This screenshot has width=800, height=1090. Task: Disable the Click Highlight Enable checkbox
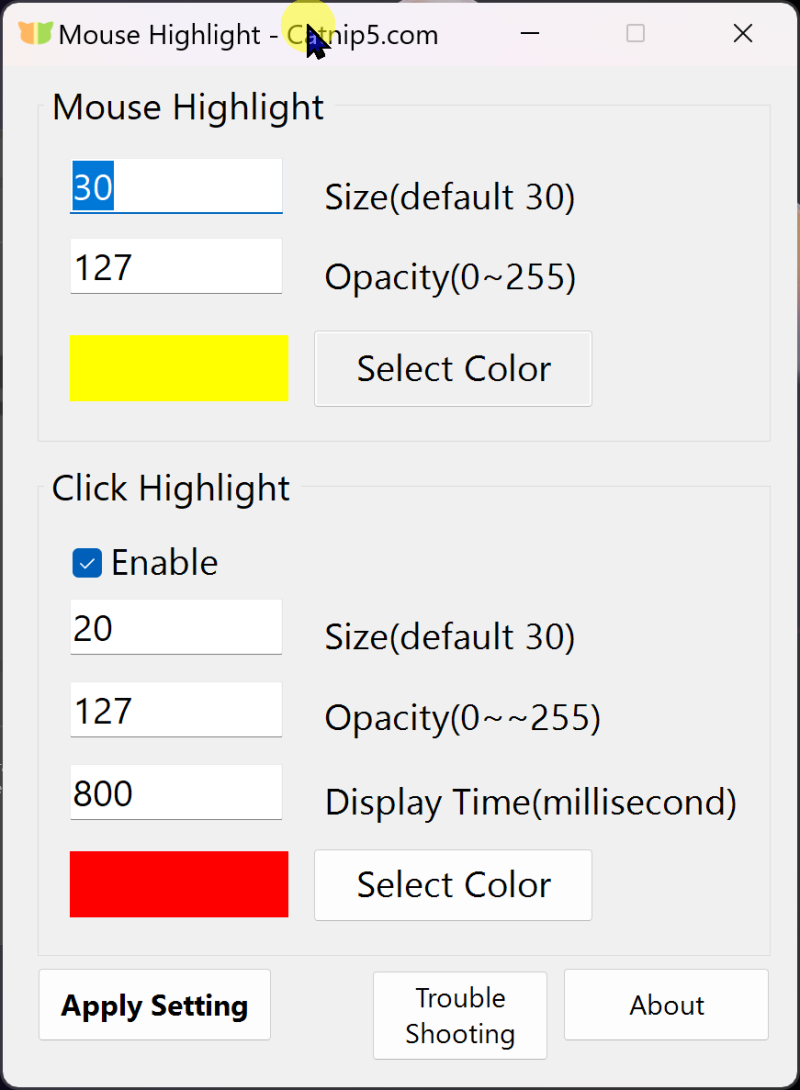pos(88,563)
